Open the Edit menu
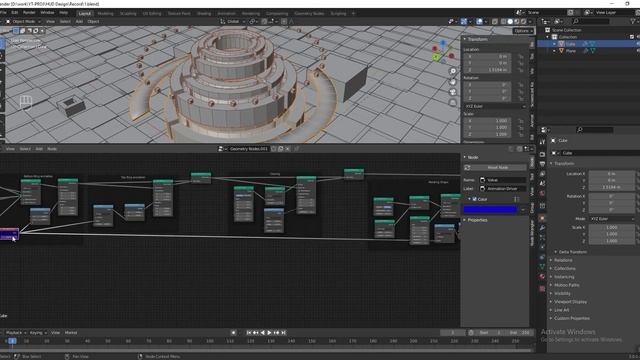640x360 pixels. 15,13
